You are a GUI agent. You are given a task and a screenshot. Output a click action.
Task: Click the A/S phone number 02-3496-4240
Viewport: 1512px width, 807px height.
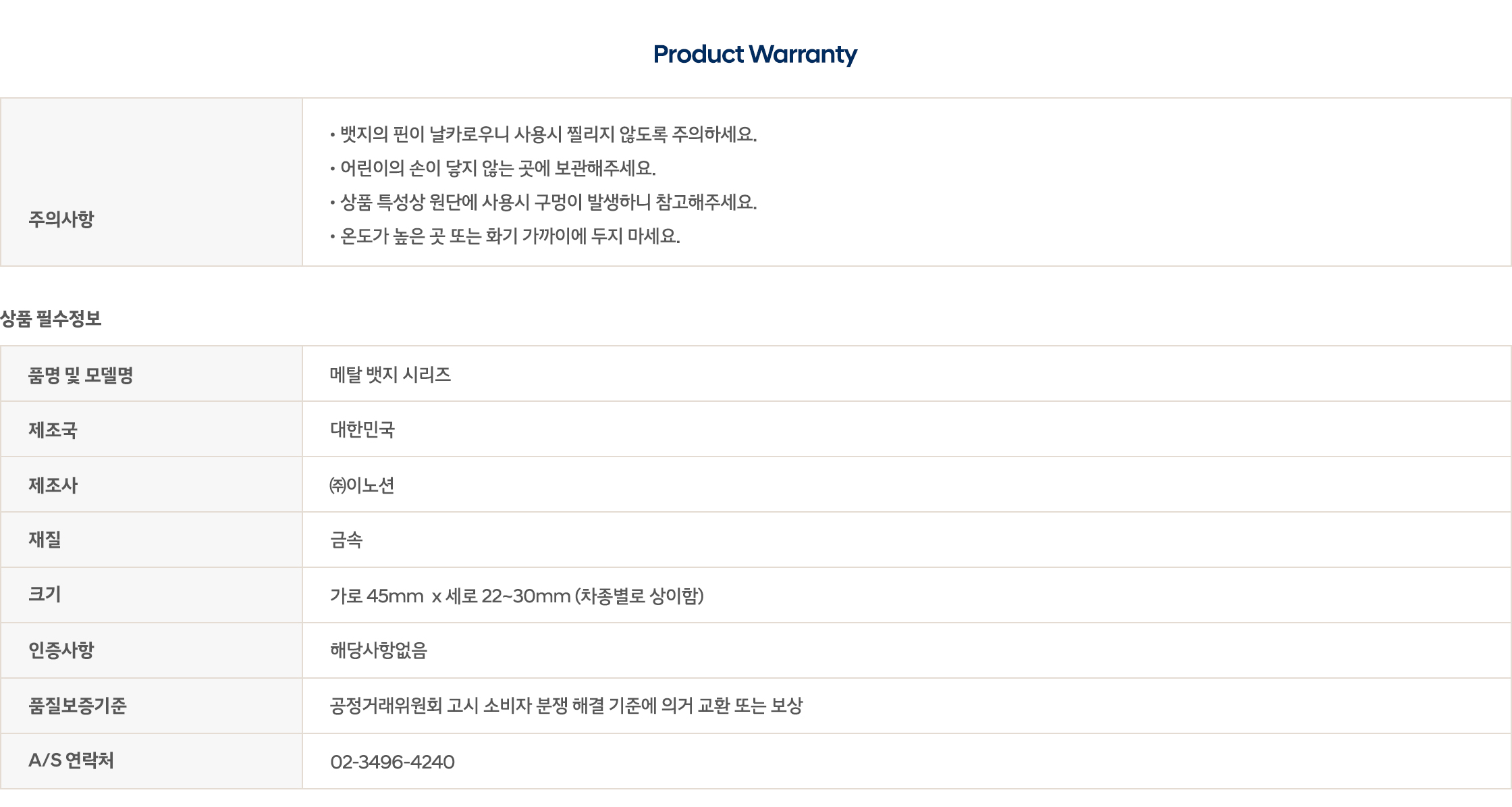click(392, 762)
